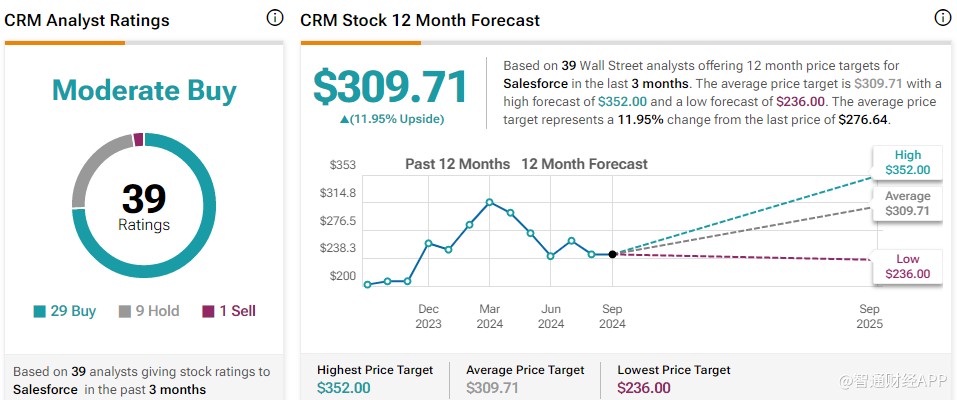The image size is (957, 400).
Task: Click the gray Hold legend square
Action: tap(125, 311)
